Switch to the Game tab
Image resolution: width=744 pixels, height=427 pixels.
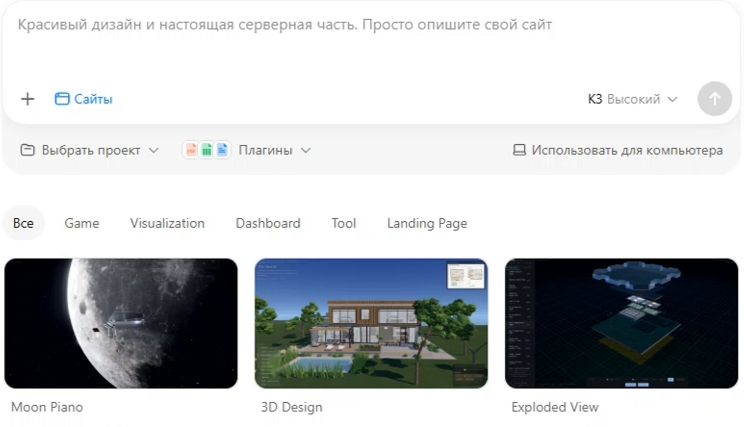[x=82, y=223]
